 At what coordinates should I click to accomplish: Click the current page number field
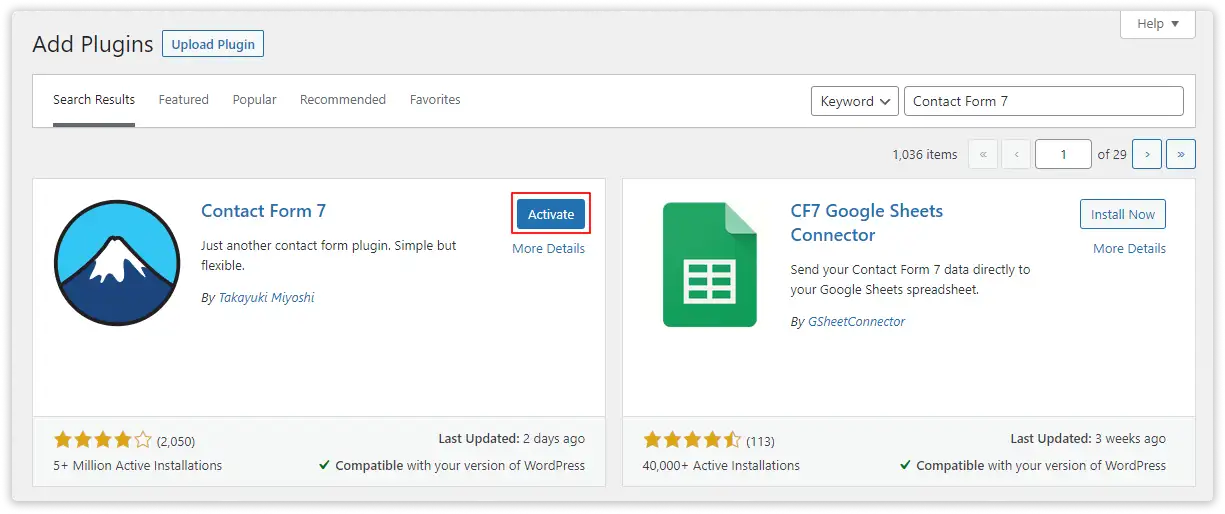tap(1062, 154)
